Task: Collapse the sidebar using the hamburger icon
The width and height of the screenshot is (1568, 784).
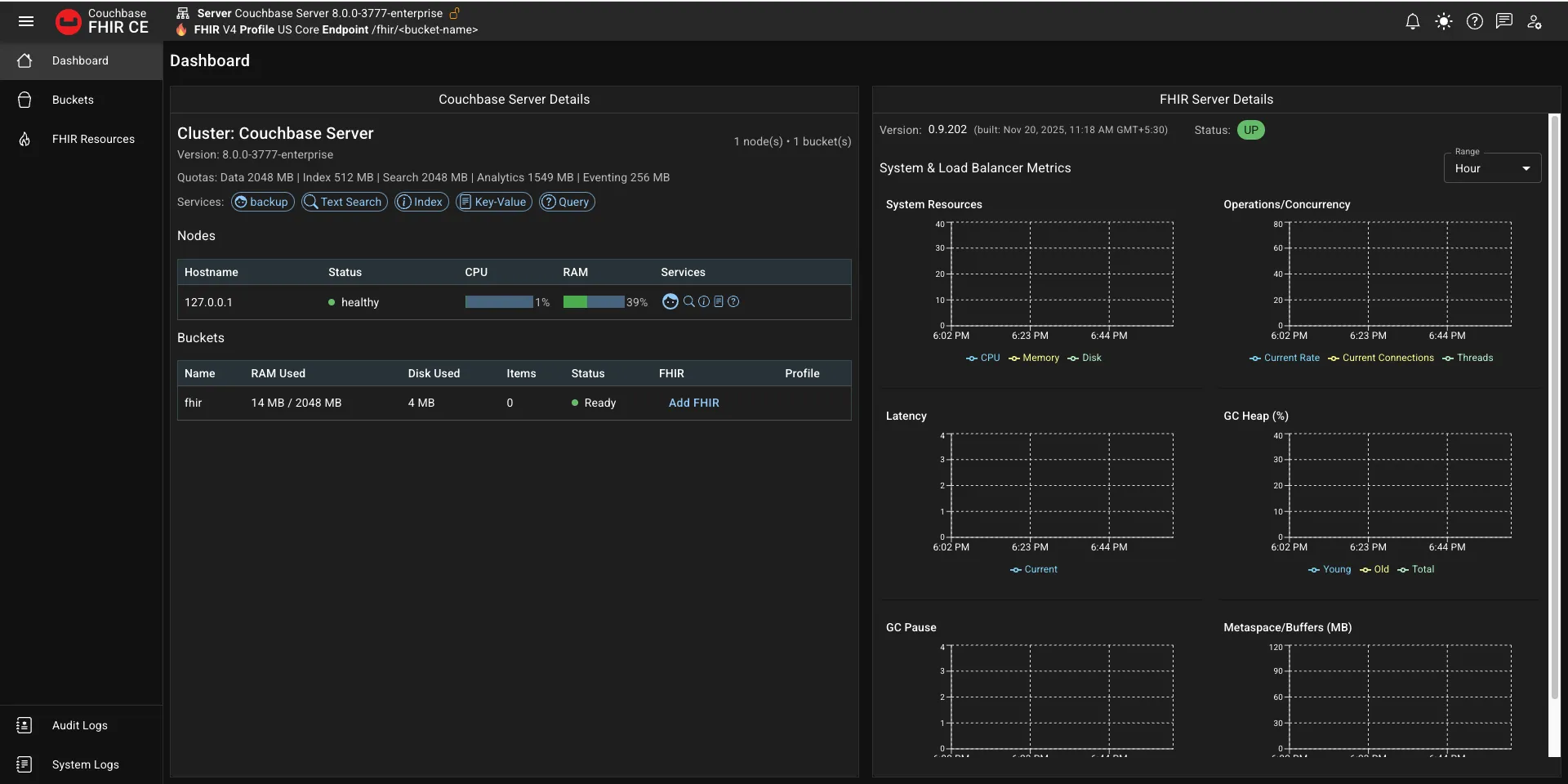Action: (26, 21)
